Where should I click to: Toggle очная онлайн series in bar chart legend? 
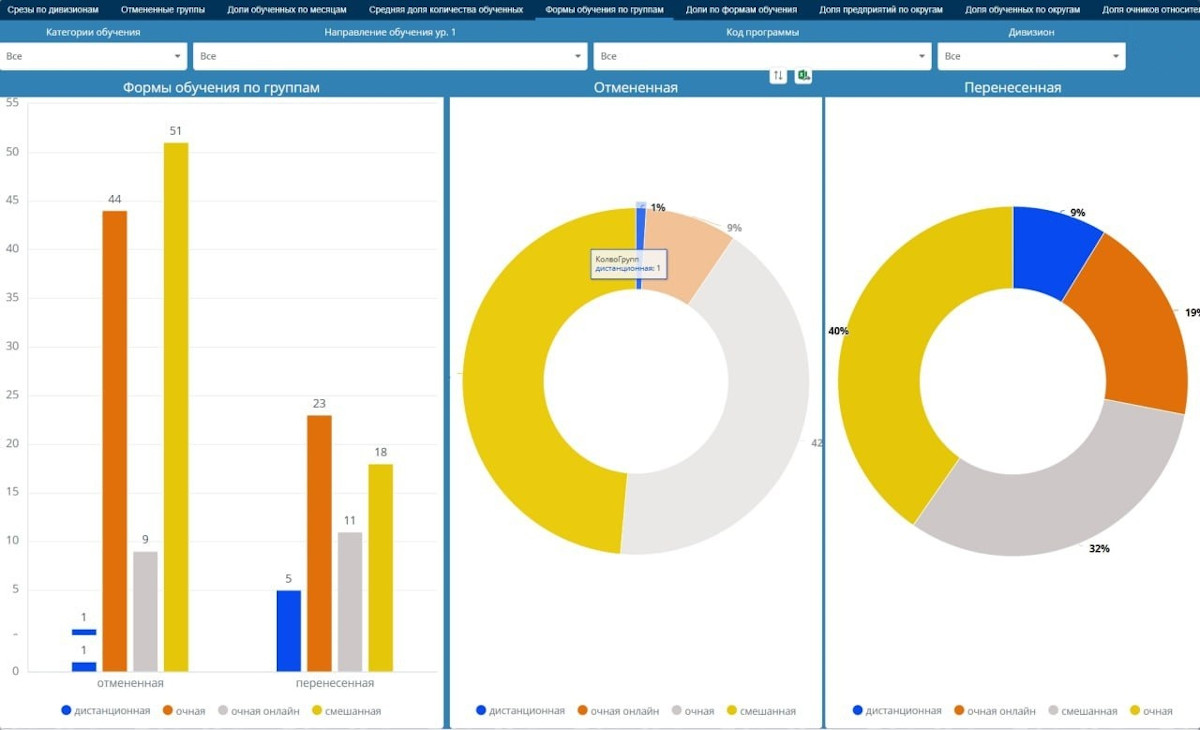pyautogui.click(x=265, y=711)
